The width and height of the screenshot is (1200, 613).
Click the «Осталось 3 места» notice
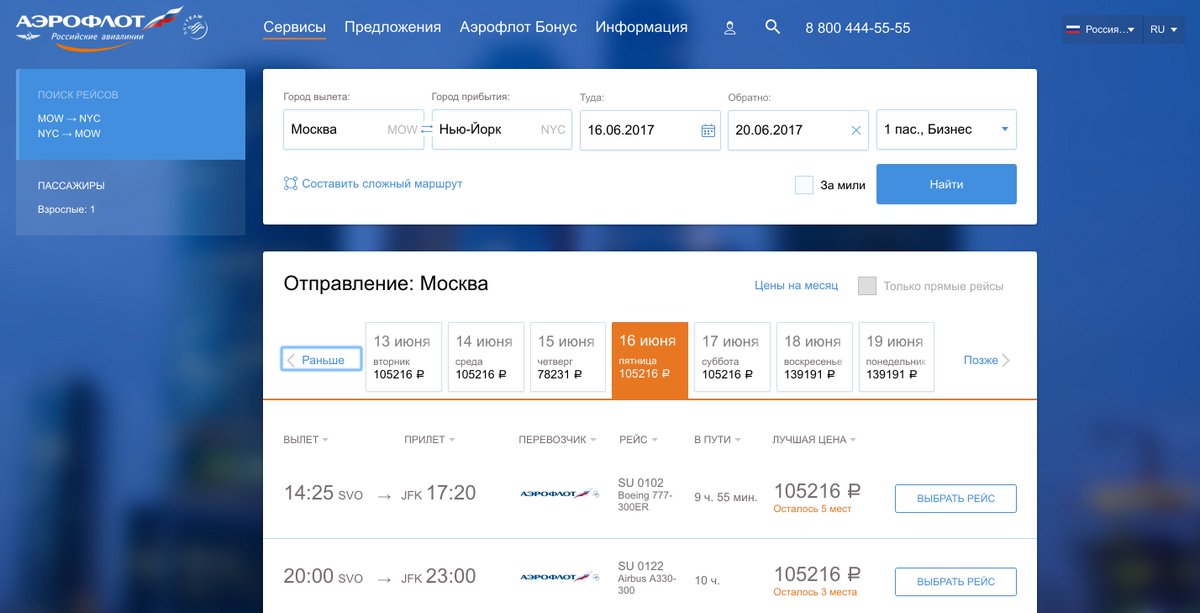(815, 593)
